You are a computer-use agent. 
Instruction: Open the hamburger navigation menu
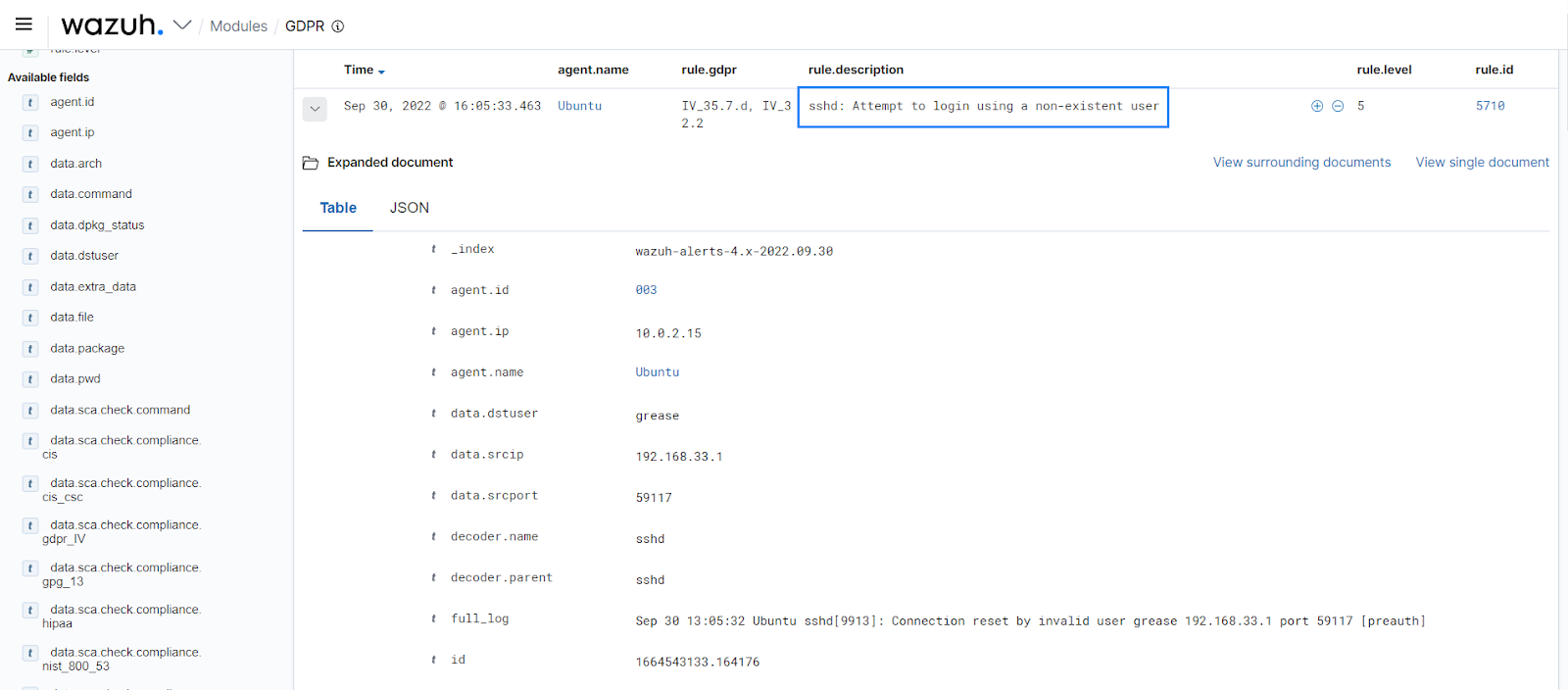(x=24, y=25)
